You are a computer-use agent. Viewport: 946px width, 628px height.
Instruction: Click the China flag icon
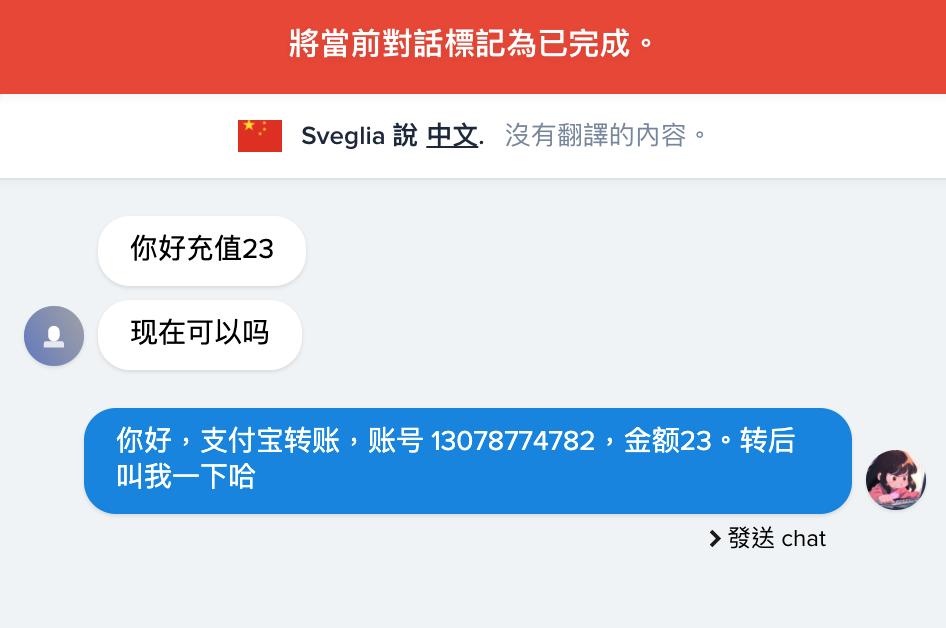pos(260,136)
